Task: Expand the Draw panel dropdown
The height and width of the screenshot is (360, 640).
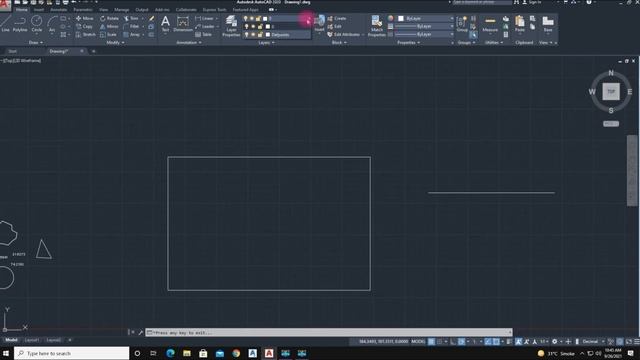Action: tap(36, 42)
